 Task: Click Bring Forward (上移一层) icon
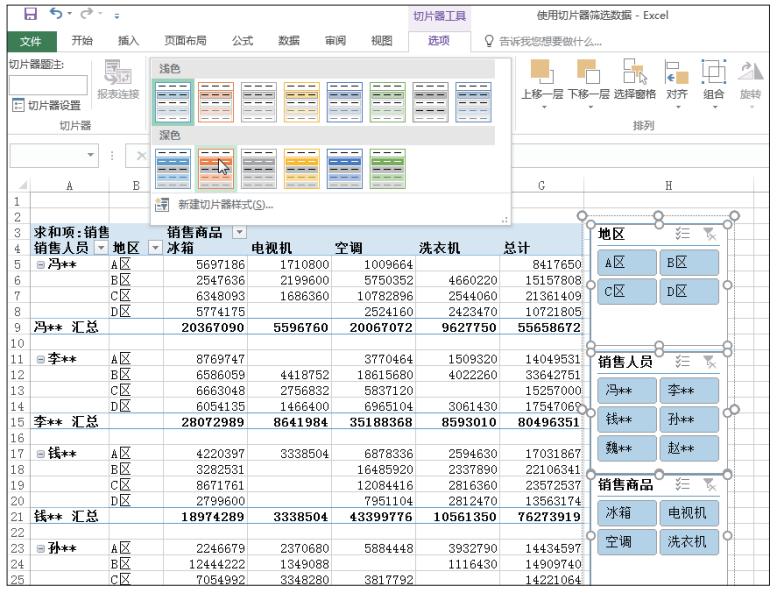542,72
